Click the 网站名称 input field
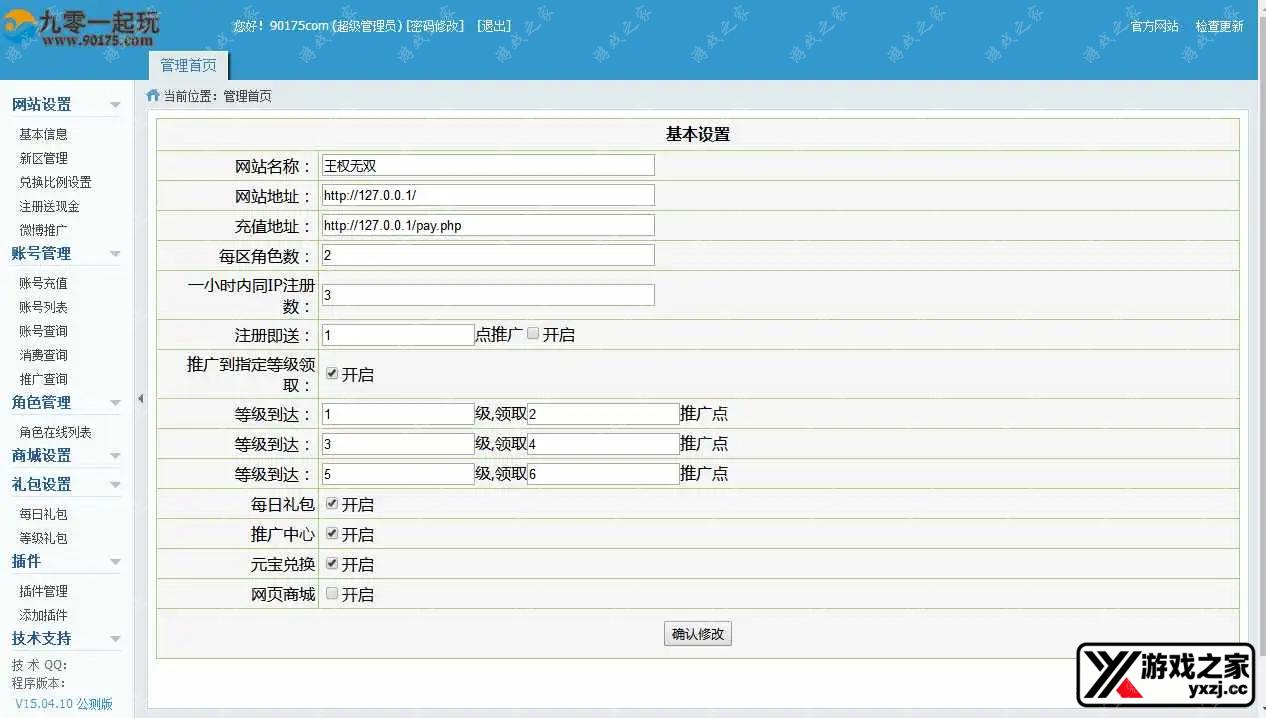1266x718 pixels. click(488, 165)
